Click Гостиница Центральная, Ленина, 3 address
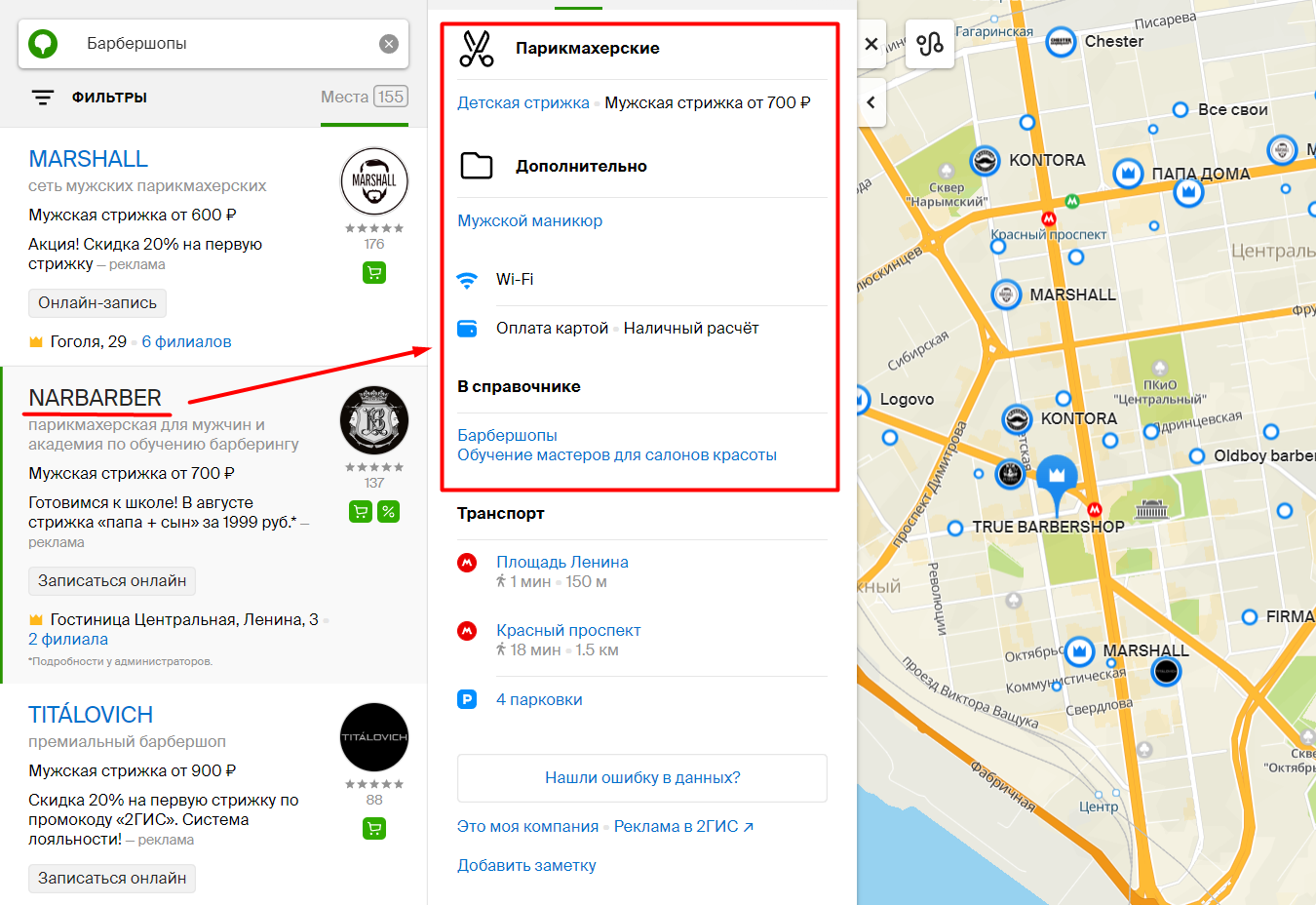1316x905 pixels. click(x=184, y=620)
